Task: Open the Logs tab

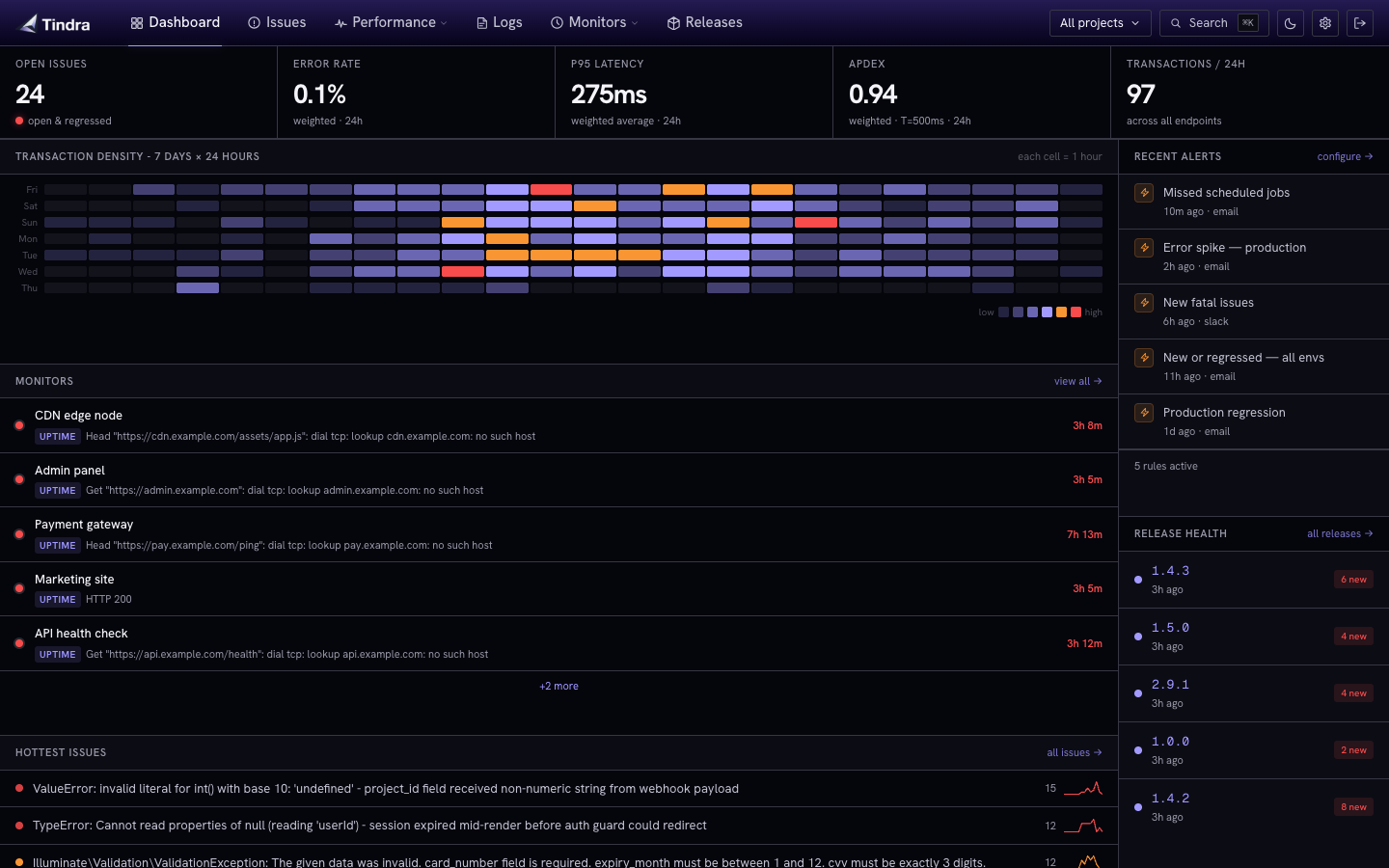Action: 499,22
